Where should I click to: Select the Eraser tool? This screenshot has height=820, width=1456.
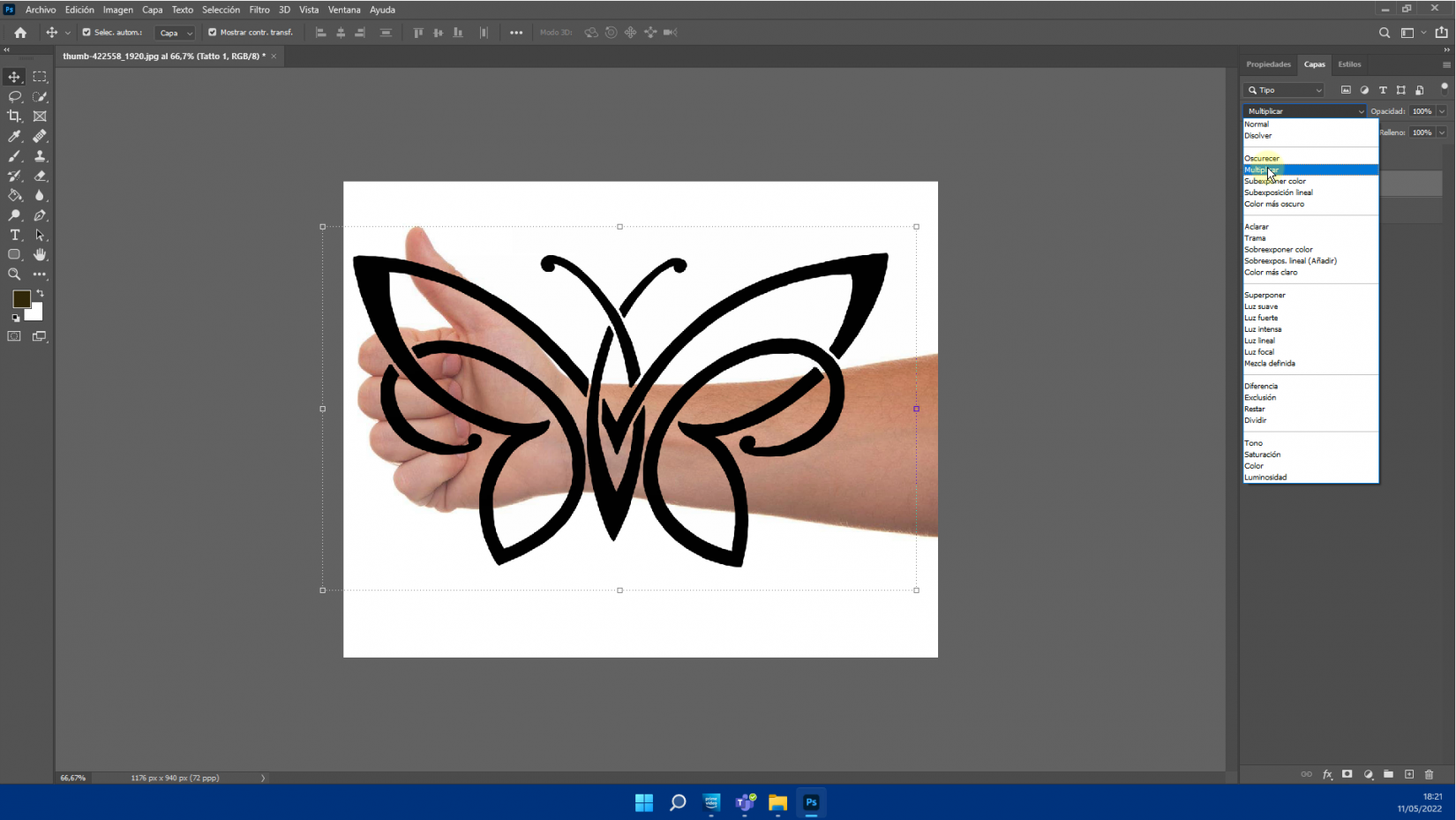coord(40,176)
